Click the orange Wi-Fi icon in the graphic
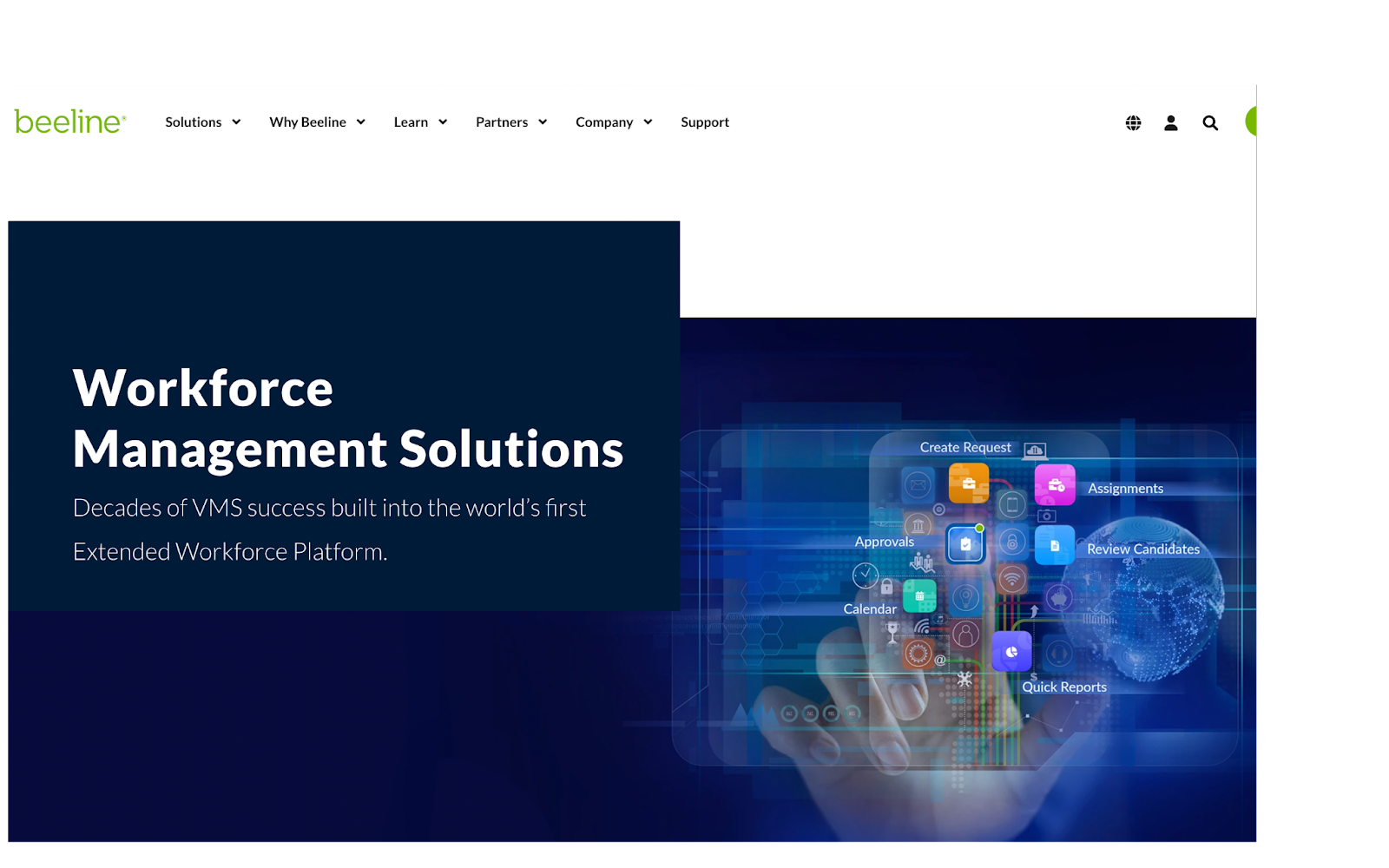 [1011, 577]
